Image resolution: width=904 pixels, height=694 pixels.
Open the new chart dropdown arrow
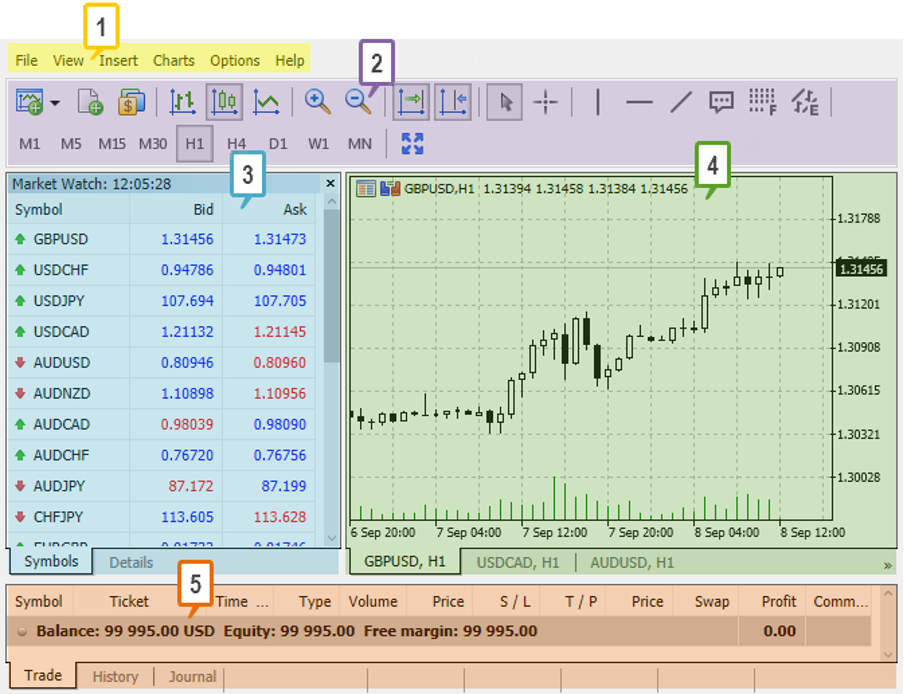click(x=55, y=102)
